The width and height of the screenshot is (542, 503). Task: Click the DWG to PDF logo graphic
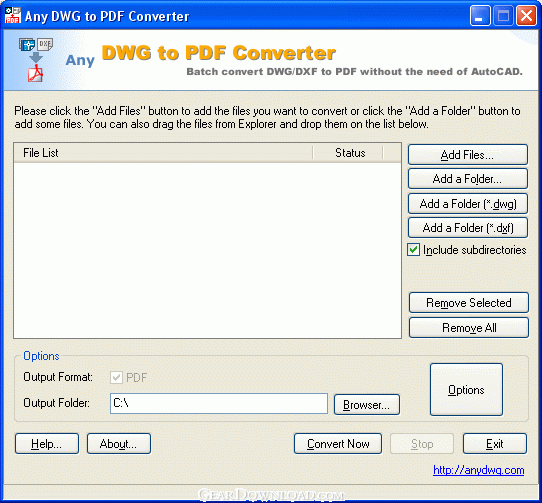tap(36, 60)
